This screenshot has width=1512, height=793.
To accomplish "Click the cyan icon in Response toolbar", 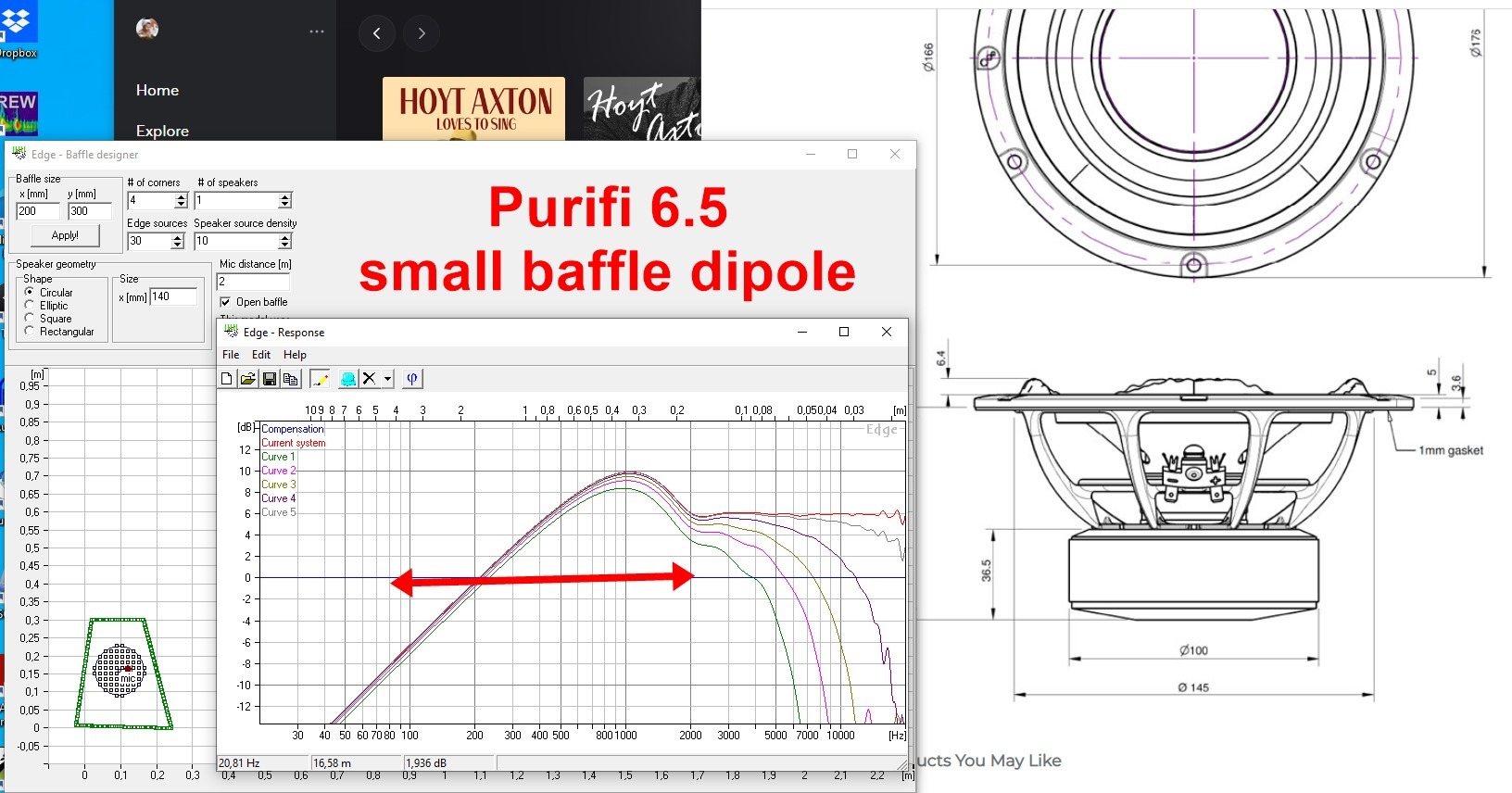I will click(x=347, y=378).
